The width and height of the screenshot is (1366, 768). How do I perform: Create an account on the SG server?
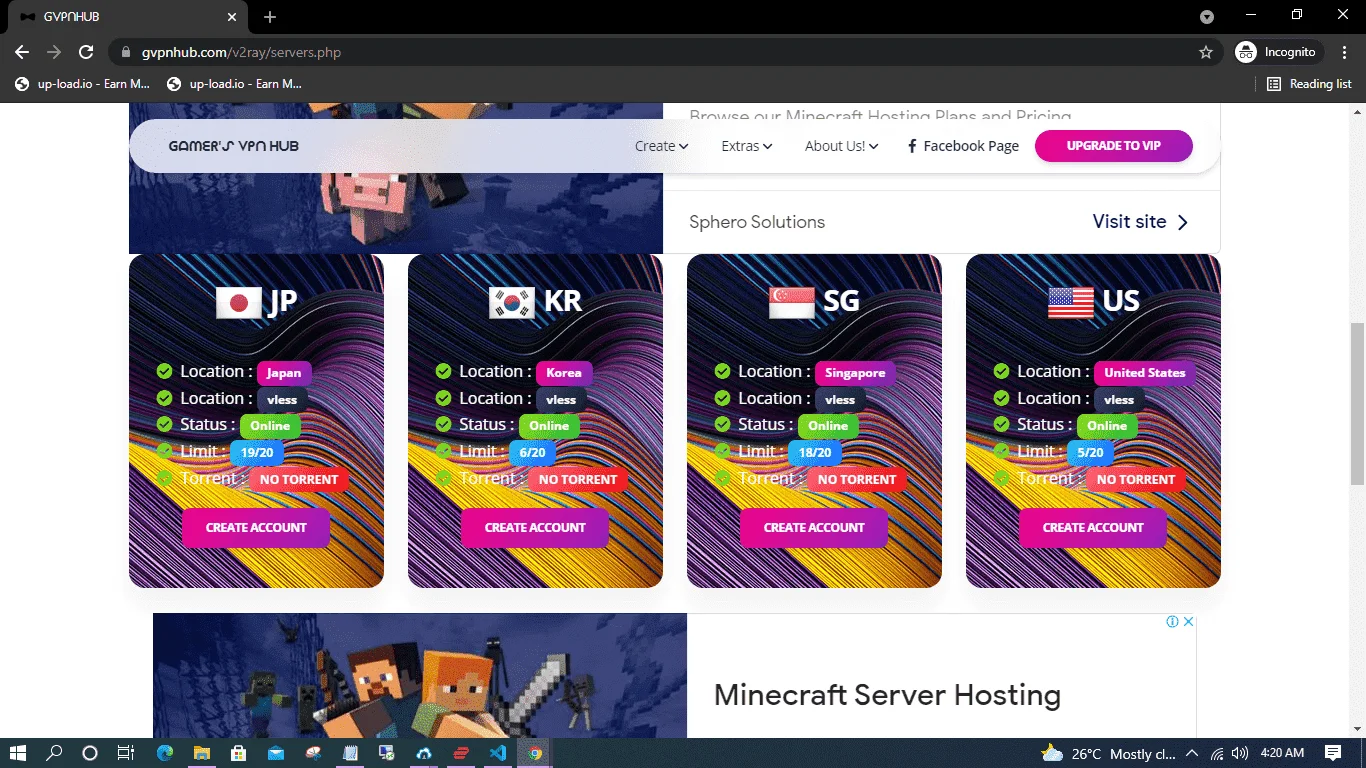click(814, 527)
